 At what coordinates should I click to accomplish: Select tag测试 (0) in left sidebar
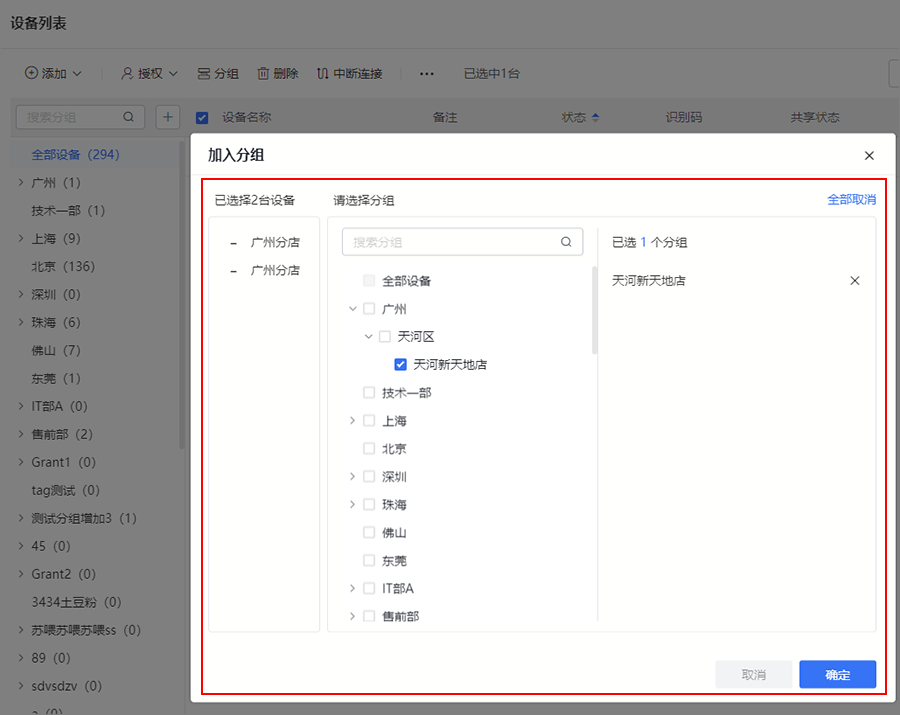(65, 491)
